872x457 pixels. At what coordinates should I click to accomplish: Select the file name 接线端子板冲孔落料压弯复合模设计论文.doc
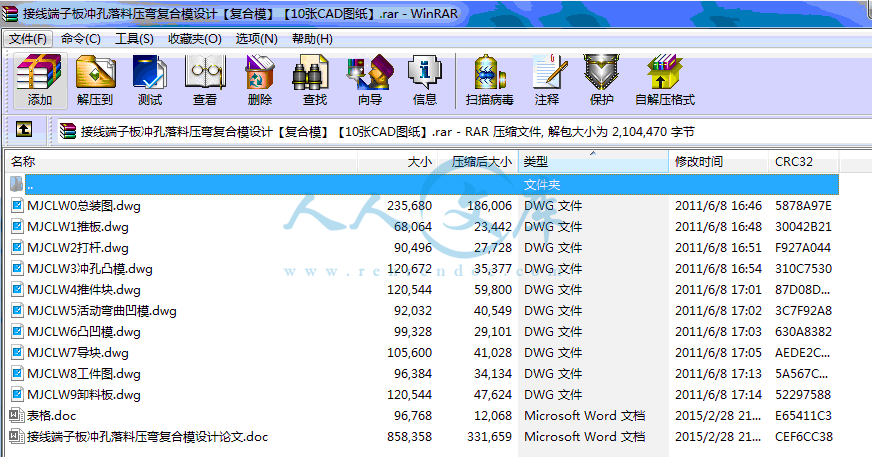[147, 436]
